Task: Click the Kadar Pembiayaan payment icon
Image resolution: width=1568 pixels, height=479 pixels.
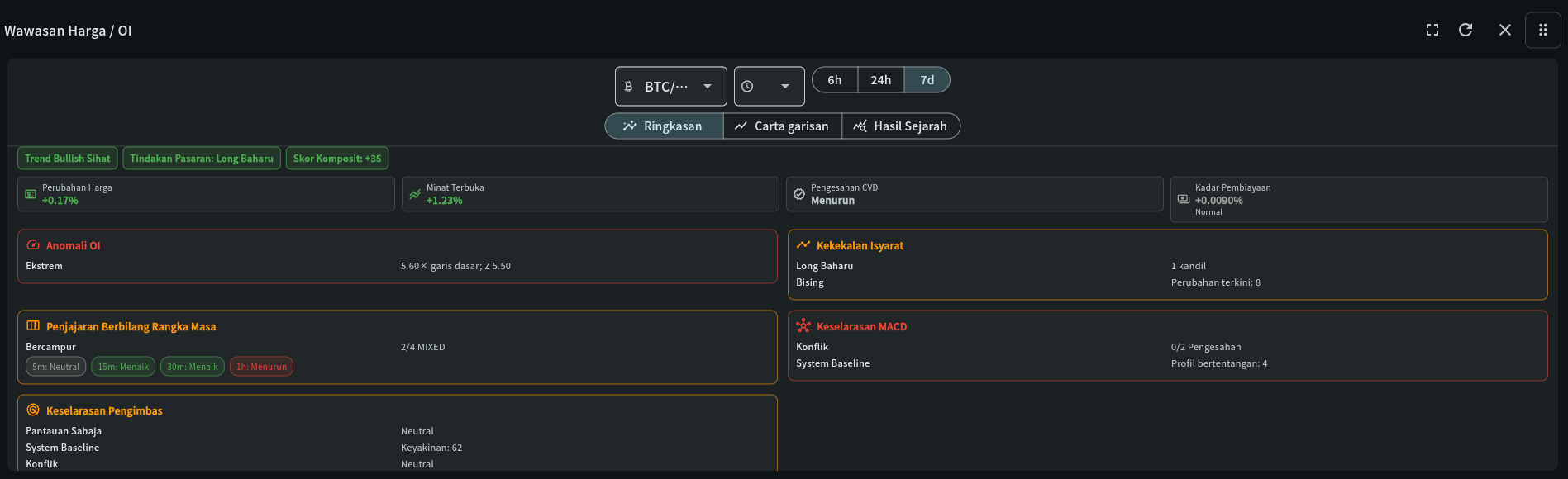Action: coord(1184,199)
